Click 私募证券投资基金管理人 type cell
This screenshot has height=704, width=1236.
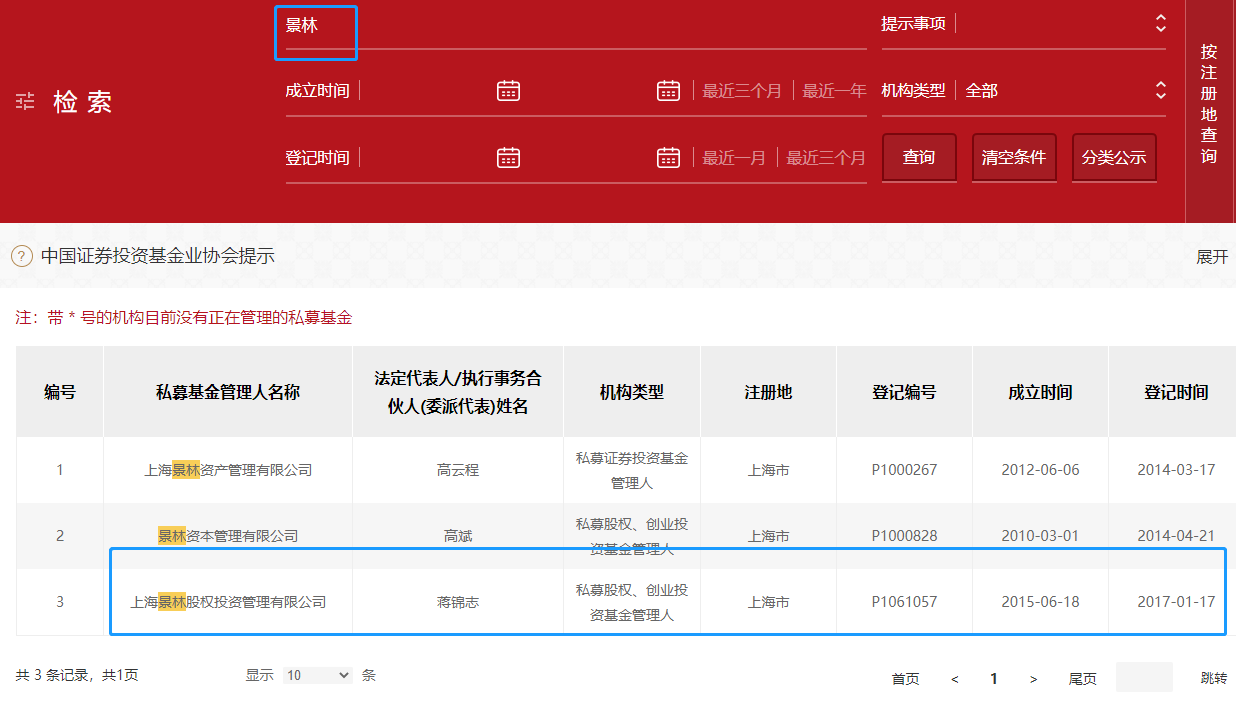632,470
